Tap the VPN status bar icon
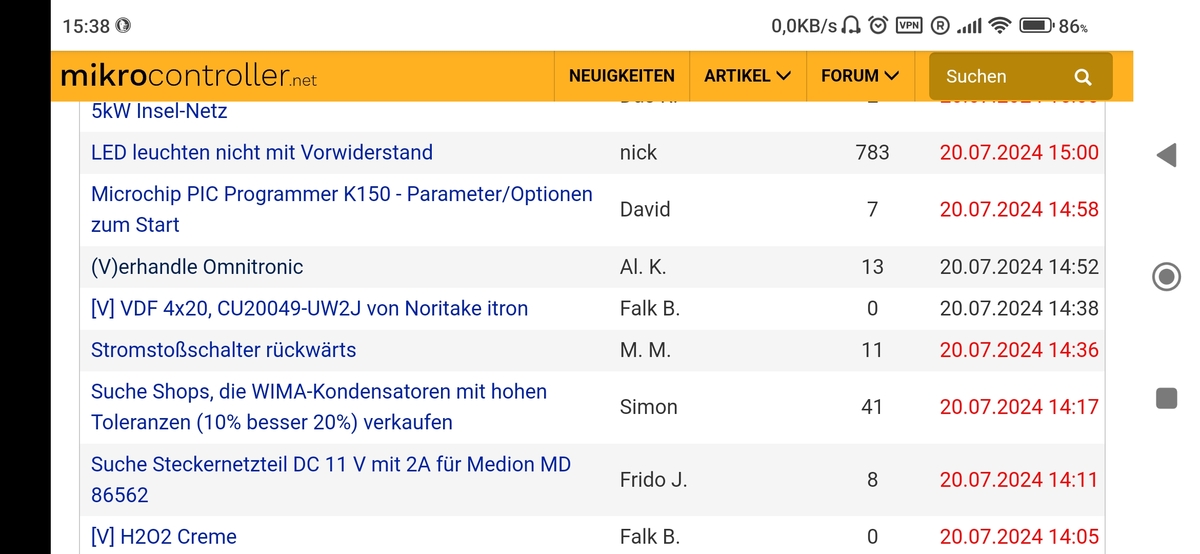The width and height of the screenshot is (1200, 554). pos(908,25)
